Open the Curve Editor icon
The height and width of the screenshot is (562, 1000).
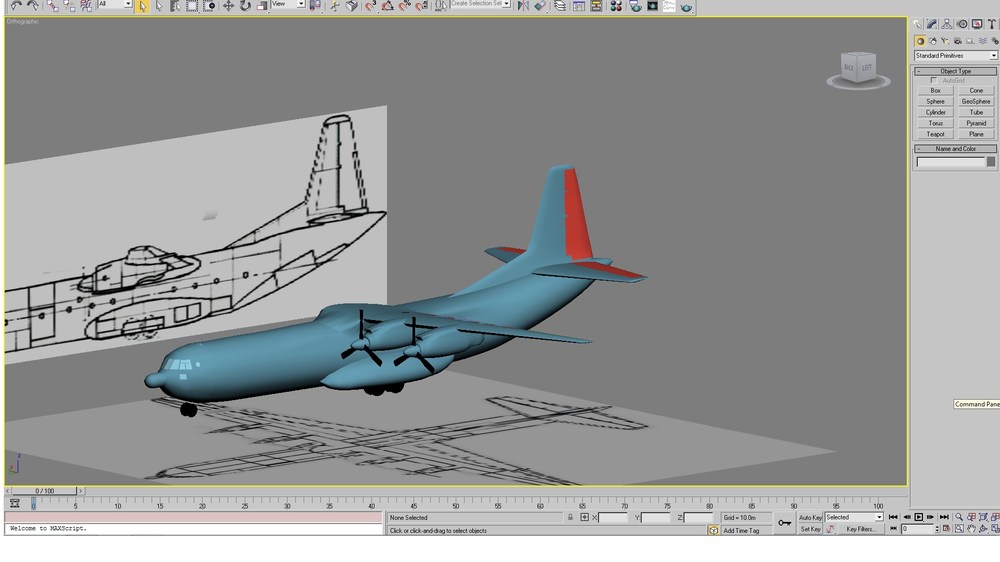pos(578,6)
